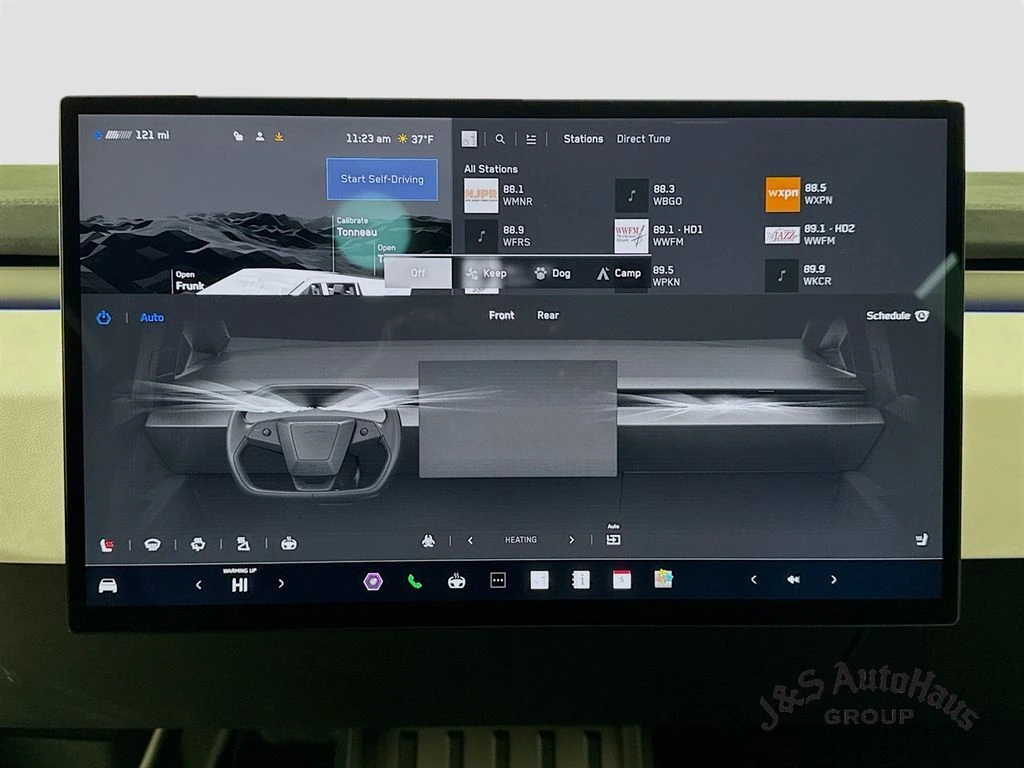
Task: Lower the driver temperature with left arrow
Action: click(x=198, y=584)
